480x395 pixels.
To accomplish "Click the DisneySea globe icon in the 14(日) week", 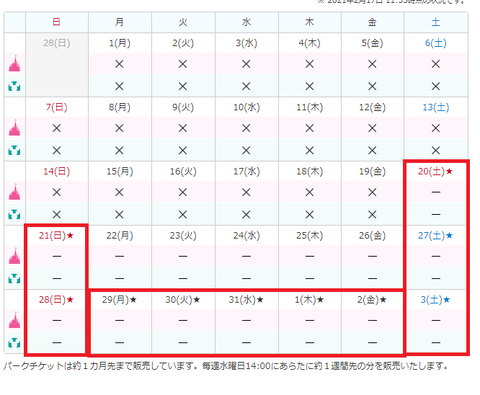I will coord(14,214).
